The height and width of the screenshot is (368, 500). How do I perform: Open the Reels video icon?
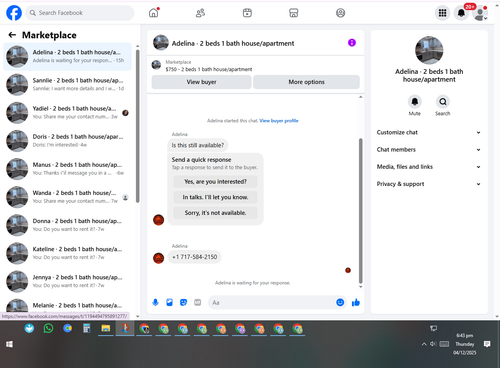247,13
